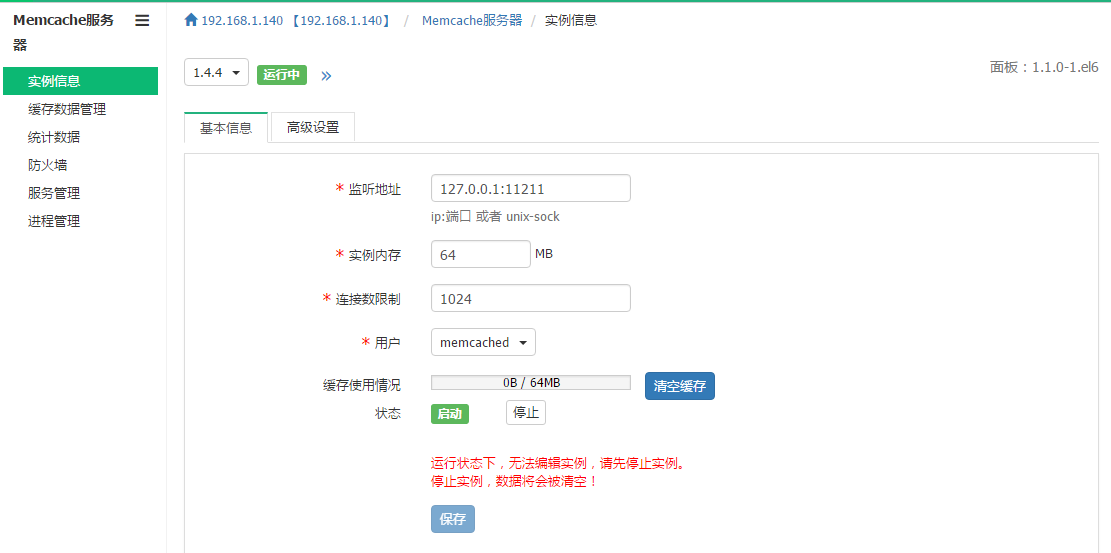This screenshot has height=553, width=1111.
Task: Open the 1.4.4 version dropdown
Action: [x=216, y=72]
